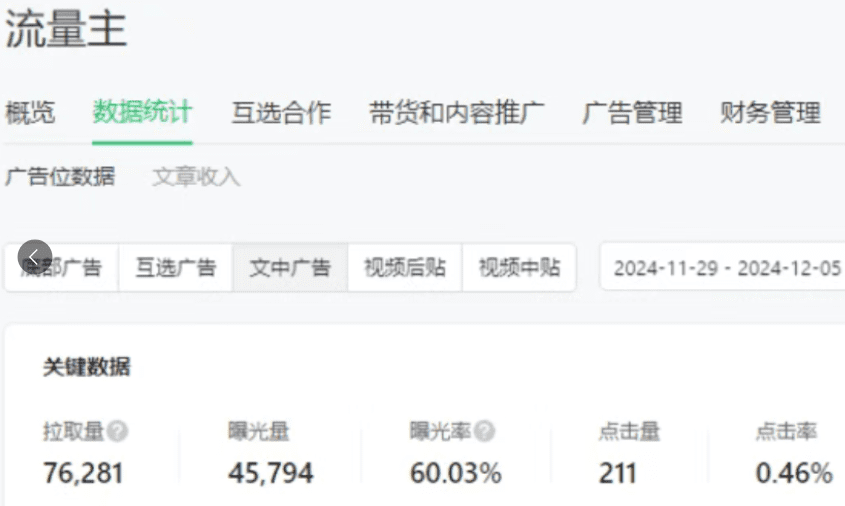Click help icon beside 曝光率
This screenshot has width=845, height=506.
tap(485, 431)
